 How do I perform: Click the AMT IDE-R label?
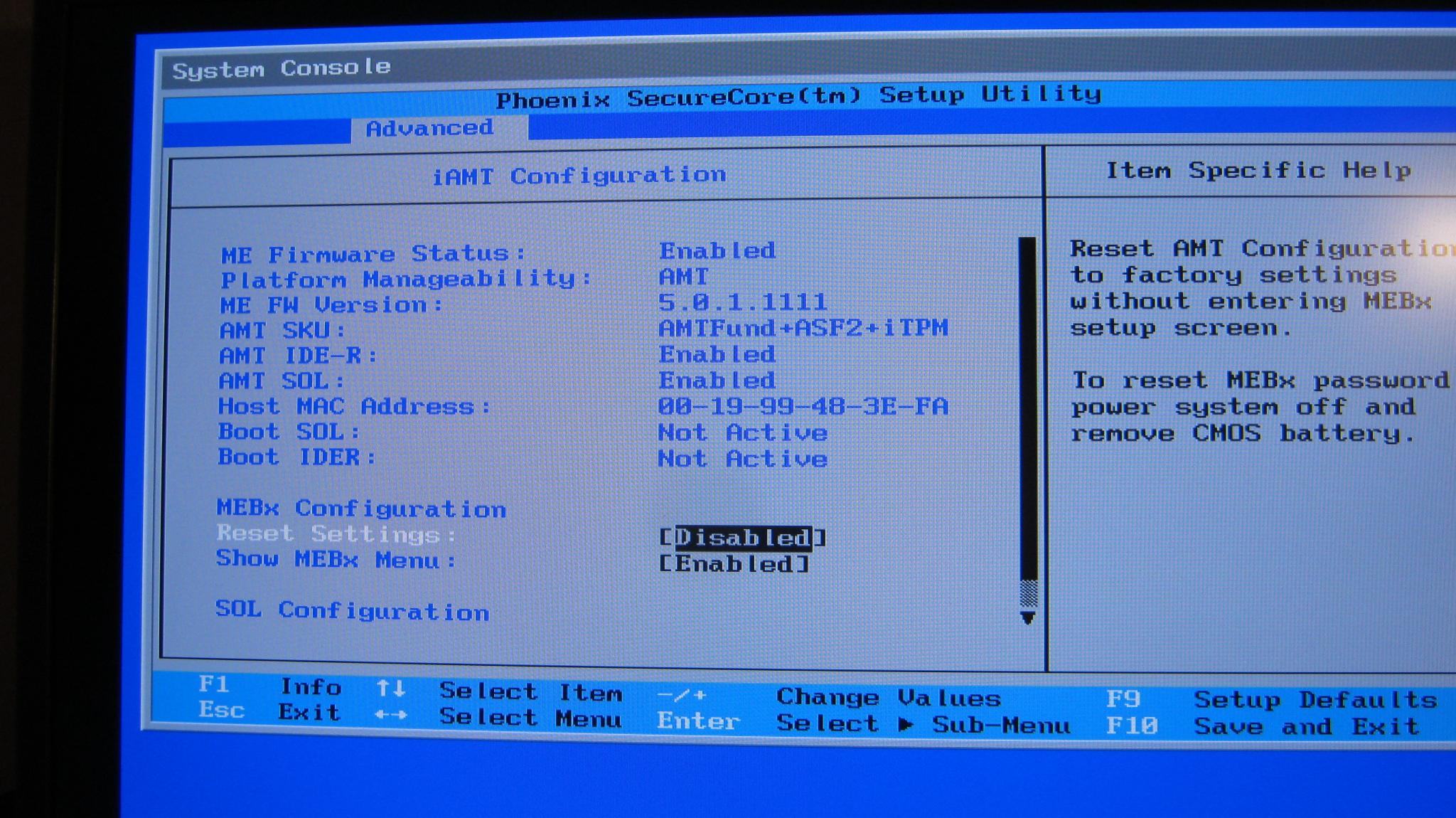(298, 356)
